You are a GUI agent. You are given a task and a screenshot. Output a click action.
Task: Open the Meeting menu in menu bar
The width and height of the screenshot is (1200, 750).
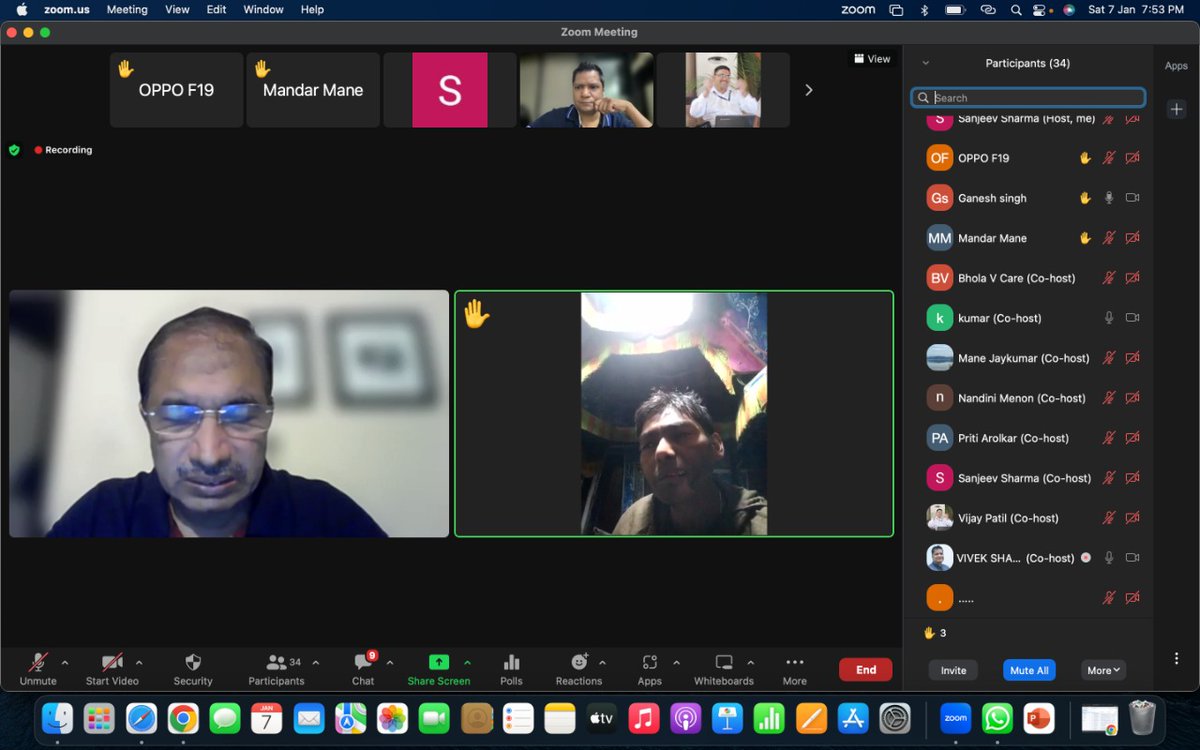127,9
